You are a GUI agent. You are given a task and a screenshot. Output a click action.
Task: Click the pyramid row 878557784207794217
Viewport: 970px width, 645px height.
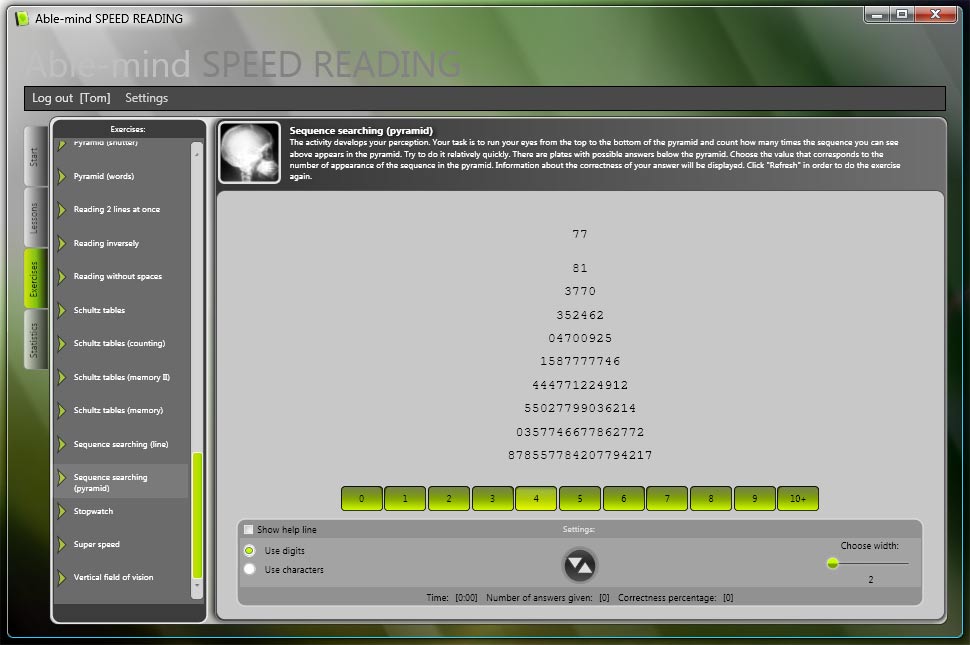pyautogui.click(x=580, y=455)
